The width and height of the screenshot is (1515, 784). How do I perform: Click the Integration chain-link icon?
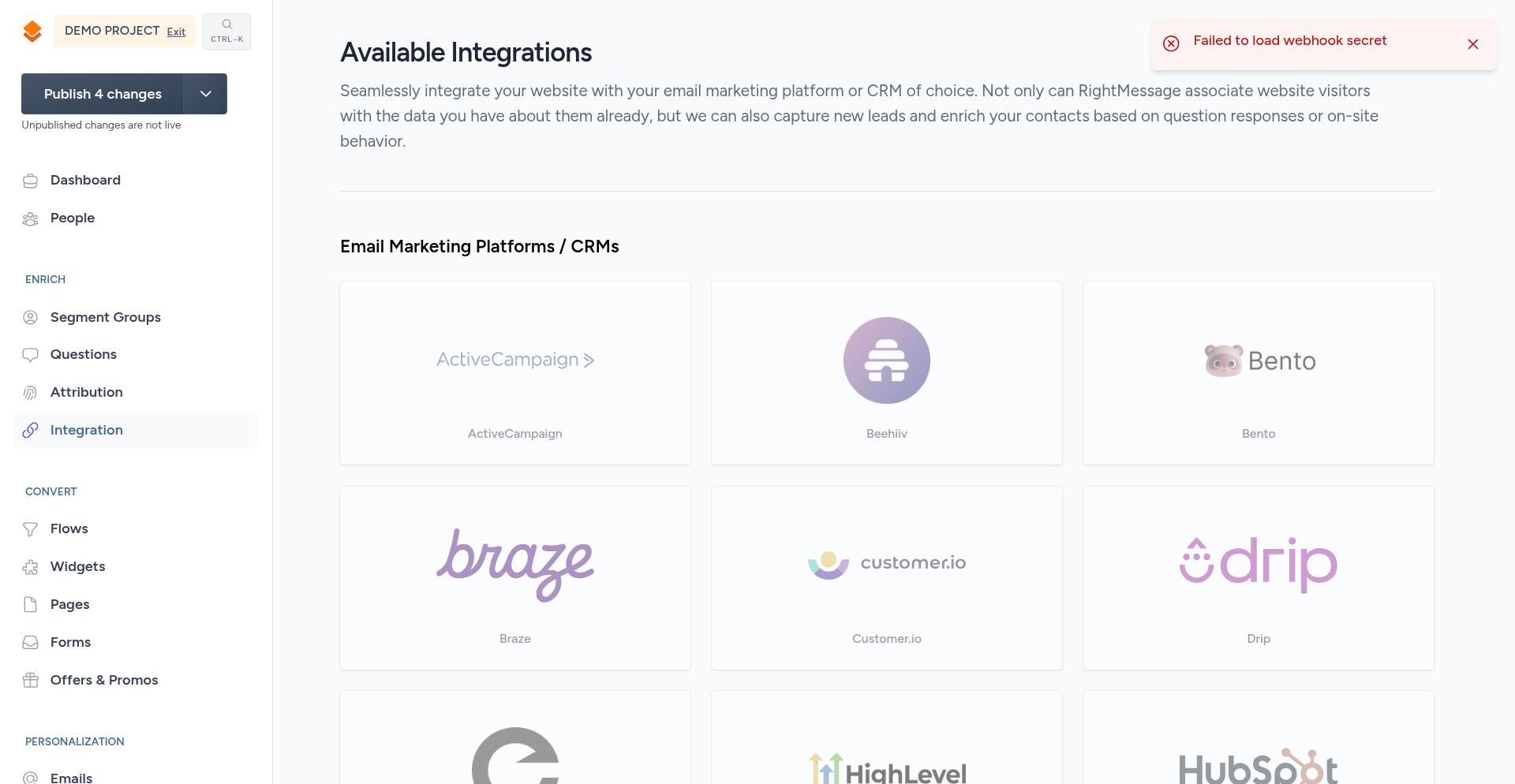tap(30, 430)
